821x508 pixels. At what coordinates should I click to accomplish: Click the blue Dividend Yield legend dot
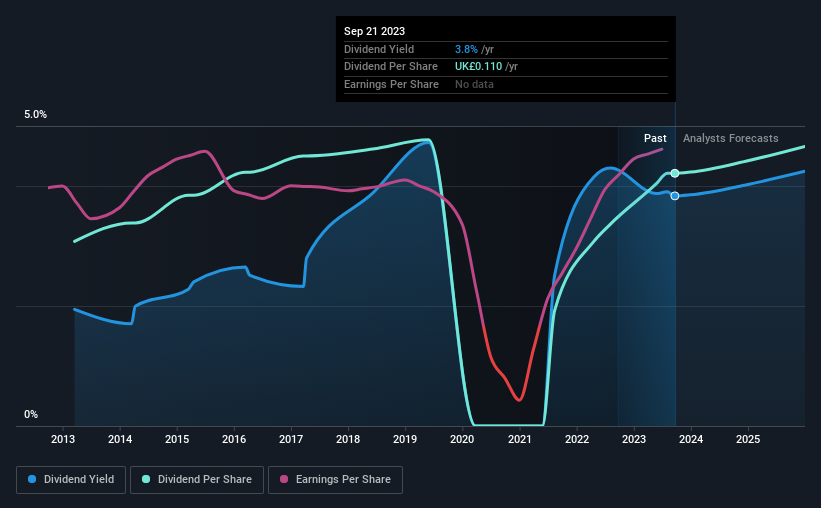click(x=32, y=479)
